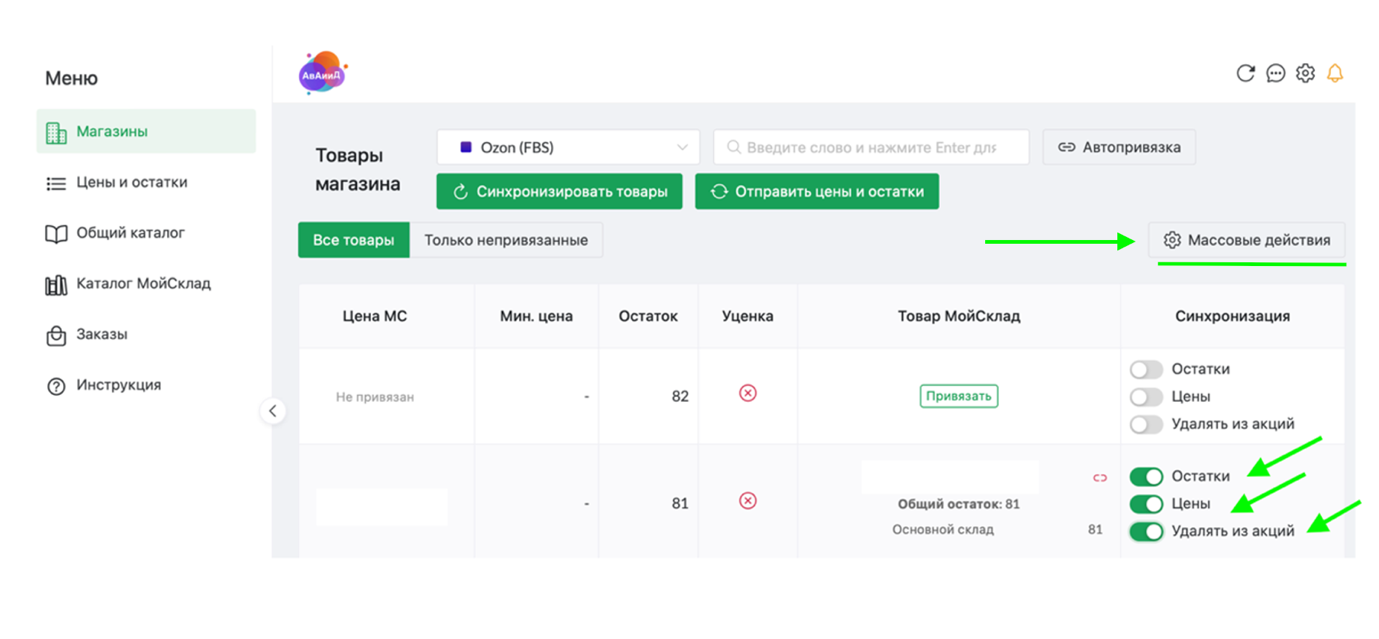
Task: Click red unlink icon next to product
Action: click(x=1100, y=478)
